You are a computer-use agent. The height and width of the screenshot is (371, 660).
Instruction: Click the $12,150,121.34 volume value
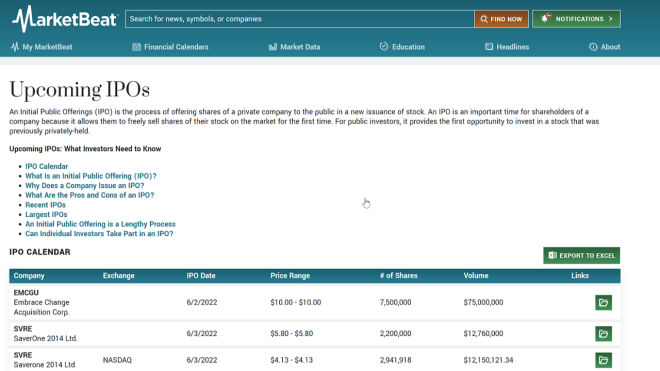coord(488,360)
